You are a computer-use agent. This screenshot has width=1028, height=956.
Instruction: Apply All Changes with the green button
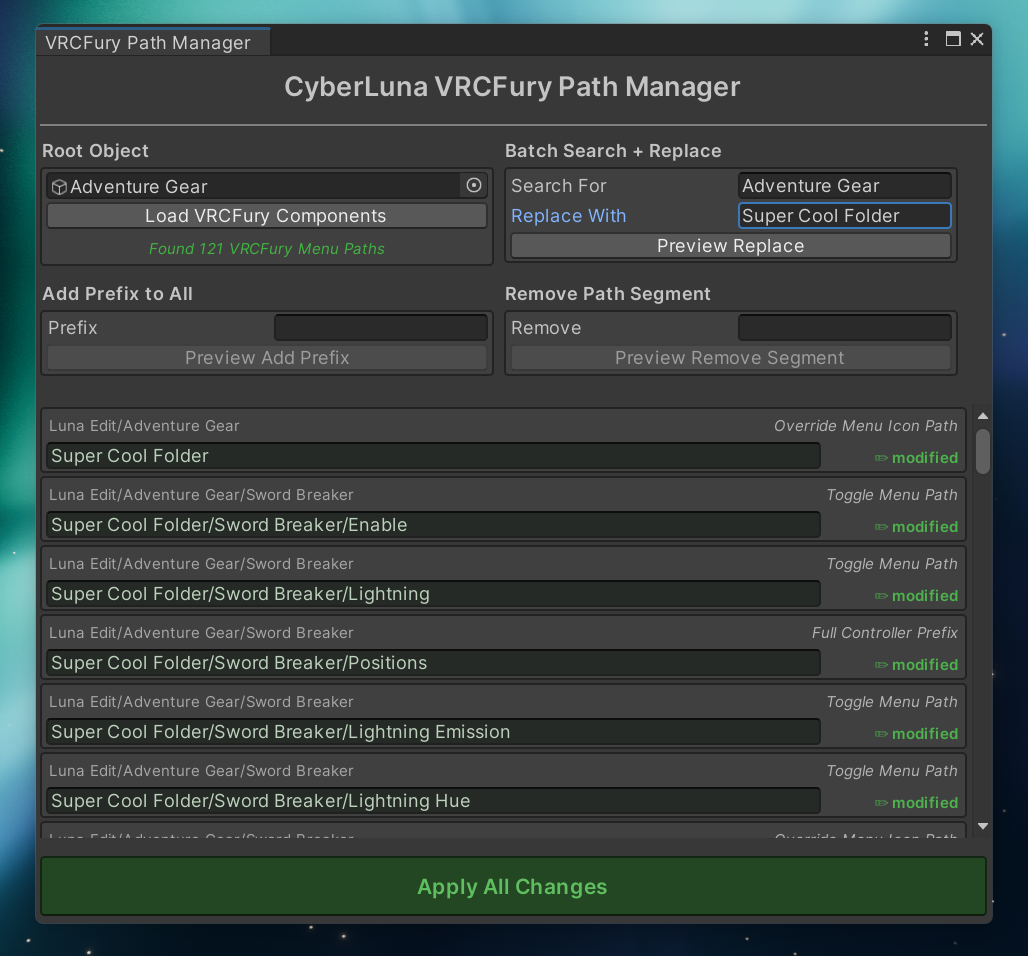click(x=513, y=886)
